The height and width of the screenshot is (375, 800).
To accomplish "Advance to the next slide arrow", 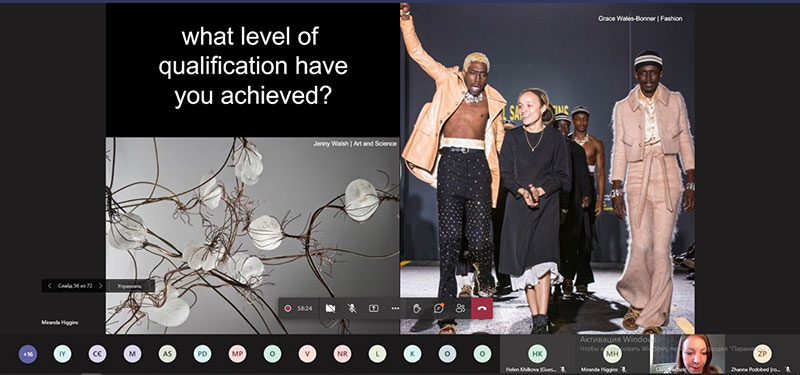I will pos(101,286).
